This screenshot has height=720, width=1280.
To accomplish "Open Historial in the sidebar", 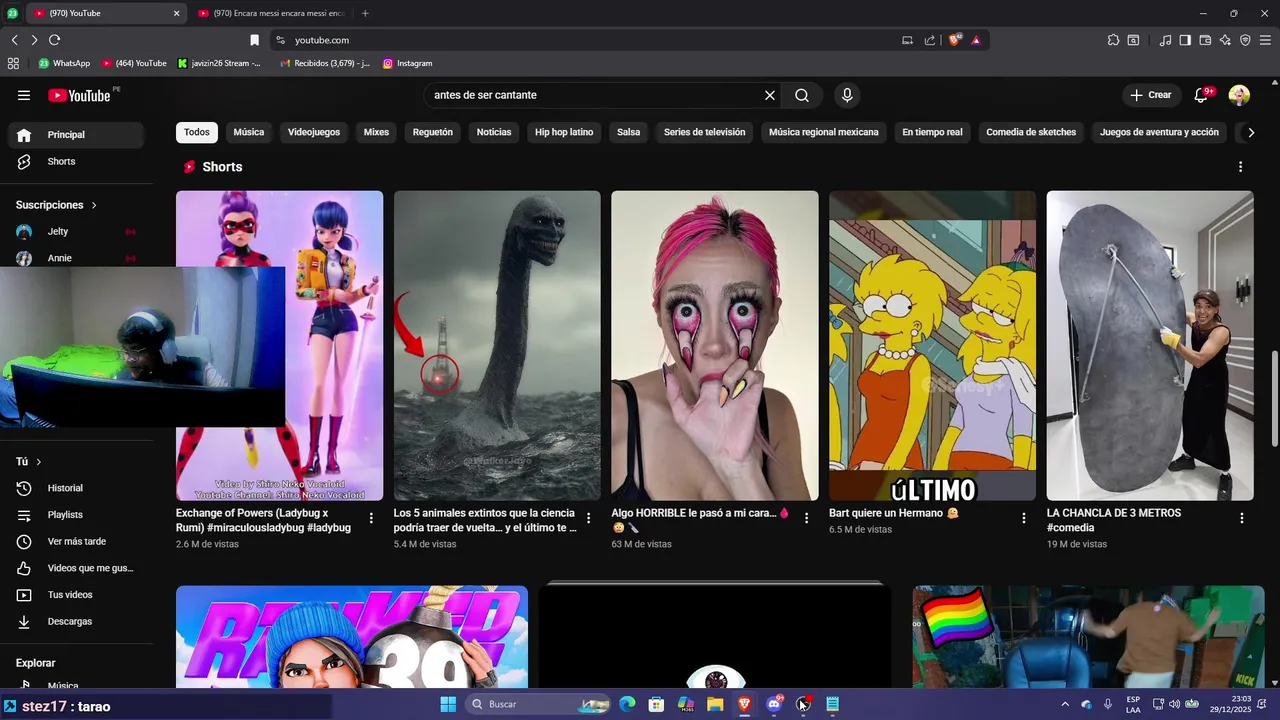I will coord(76,488).
